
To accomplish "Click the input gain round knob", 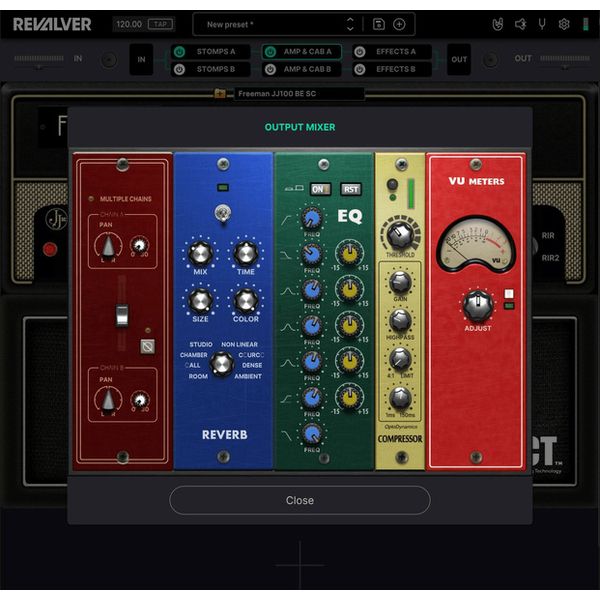I will click(x=109, y=60).
